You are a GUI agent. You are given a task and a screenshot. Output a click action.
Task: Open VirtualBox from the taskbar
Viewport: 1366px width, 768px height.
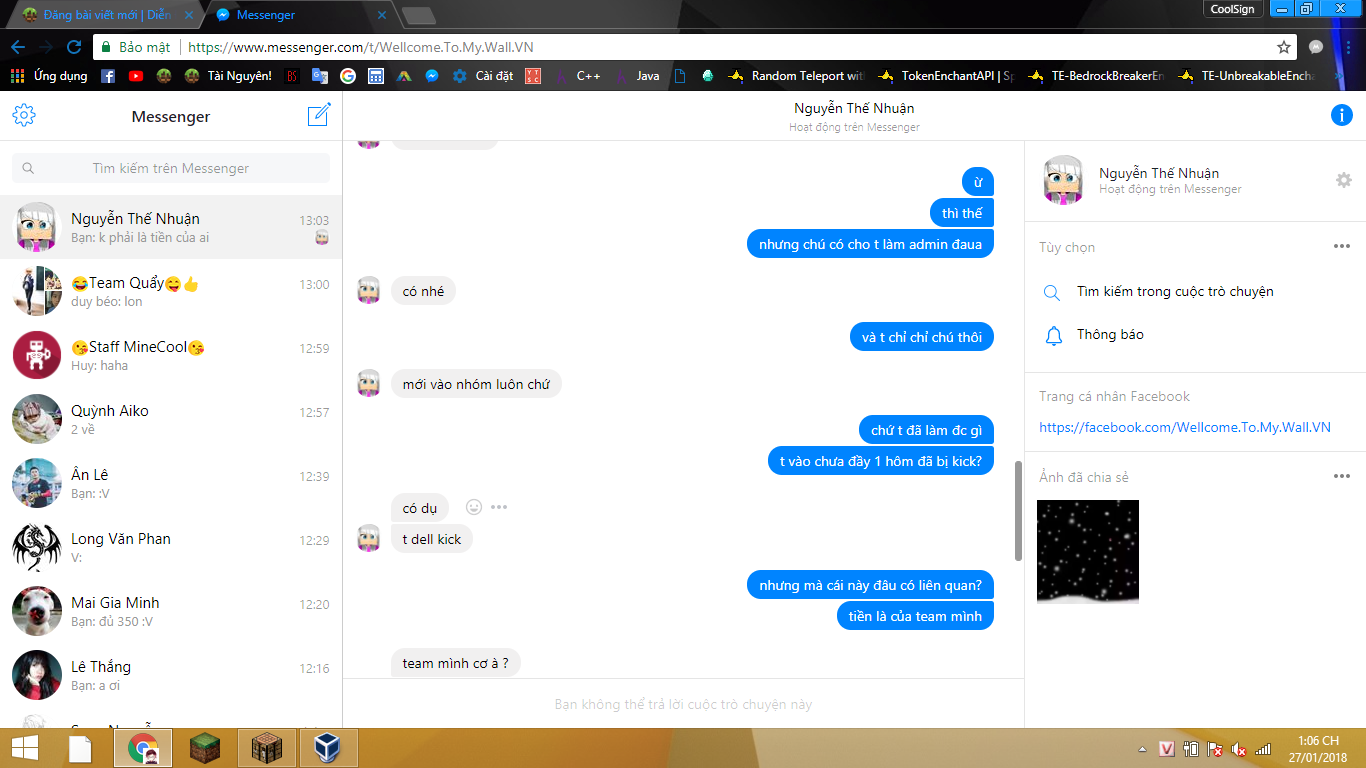(329, 748)
